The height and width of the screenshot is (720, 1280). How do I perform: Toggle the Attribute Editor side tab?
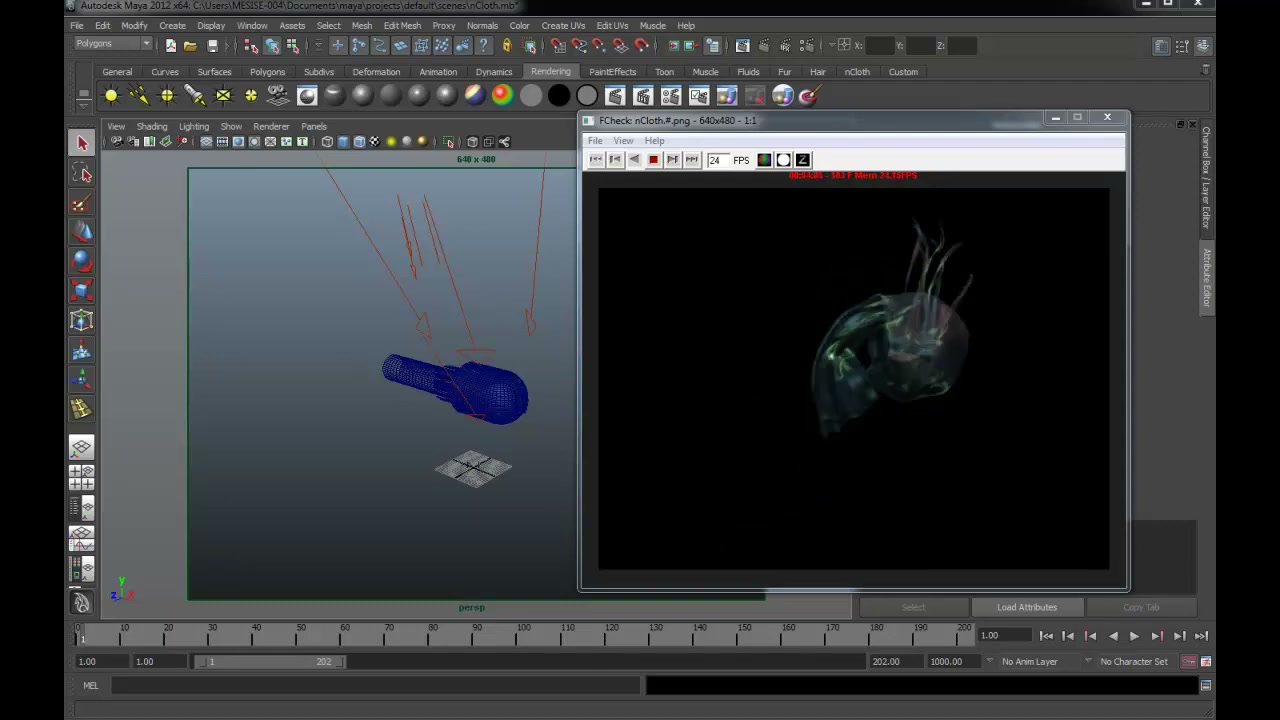pos(1207,278)
